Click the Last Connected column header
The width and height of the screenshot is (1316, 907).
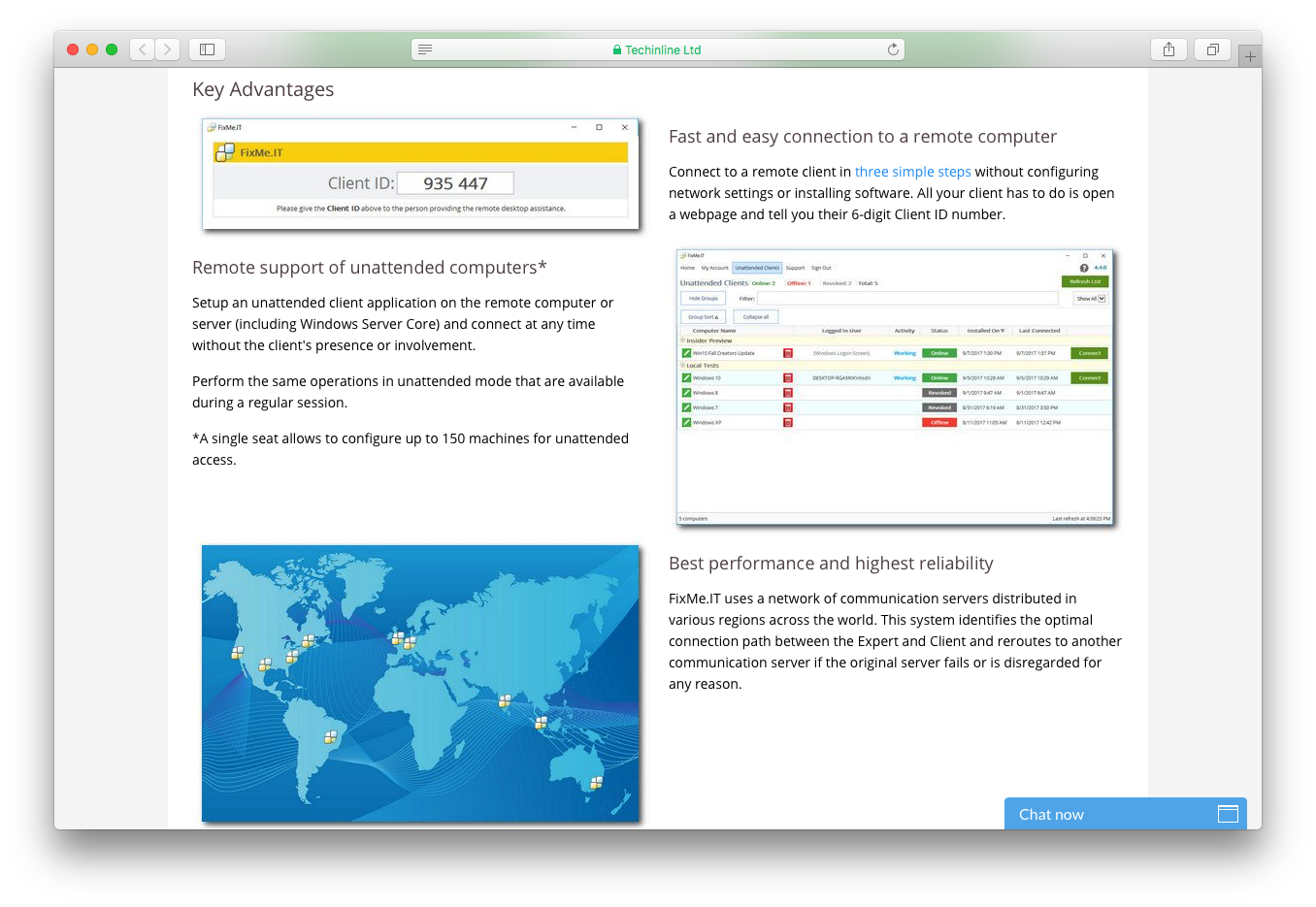(x=1039, y=331)
